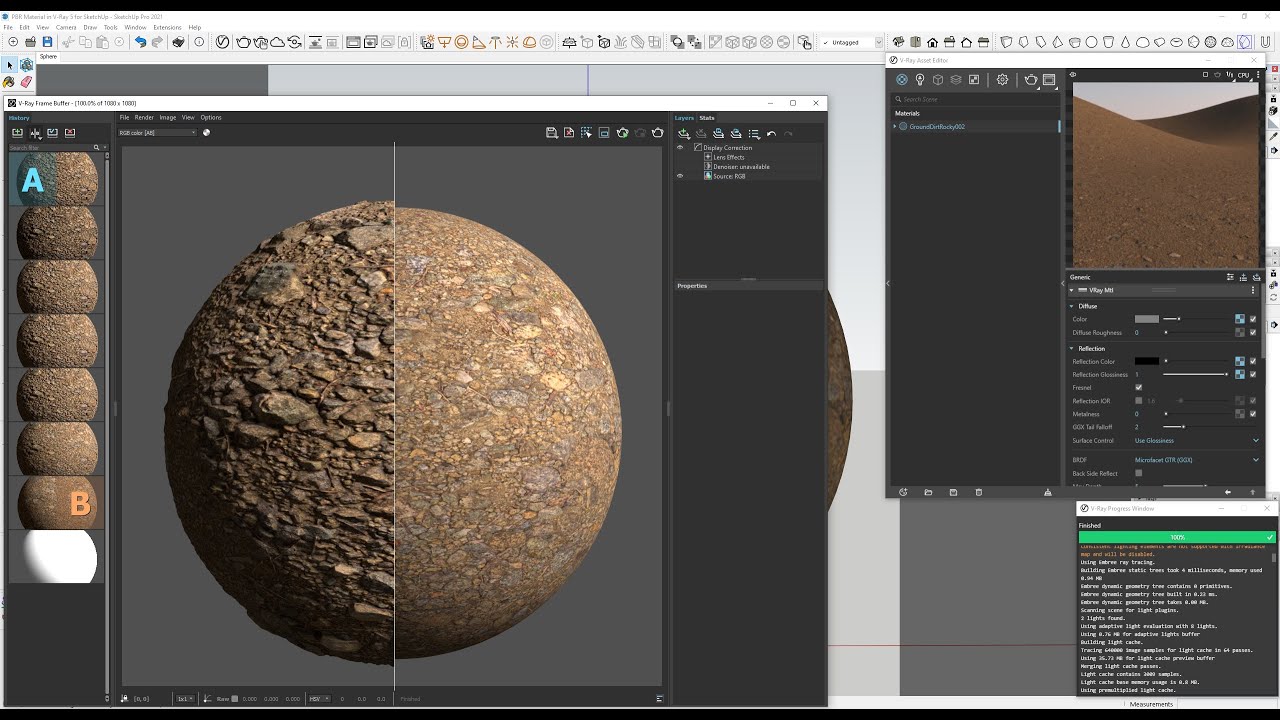Open the Extensions menu in SketchUp
The image size is (1280, 720).
(x=167, y=27)
